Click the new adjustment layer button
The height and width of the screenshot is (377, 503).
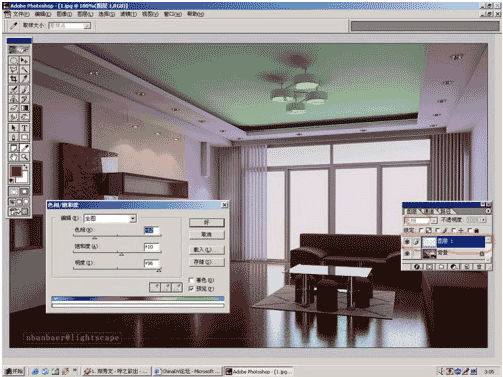(x=454, y=267)
